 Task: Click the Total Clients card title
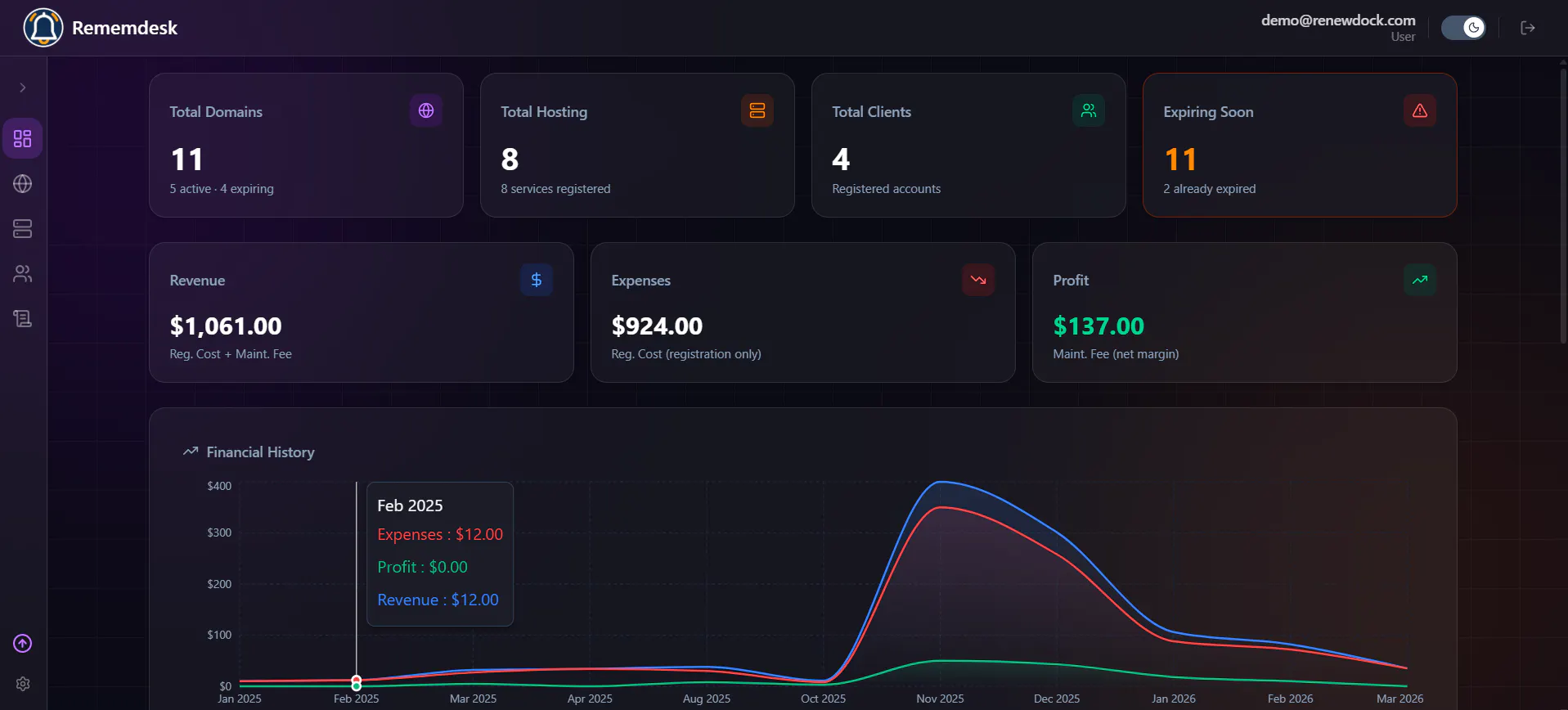pyautogui.click(x=871, y=112)
